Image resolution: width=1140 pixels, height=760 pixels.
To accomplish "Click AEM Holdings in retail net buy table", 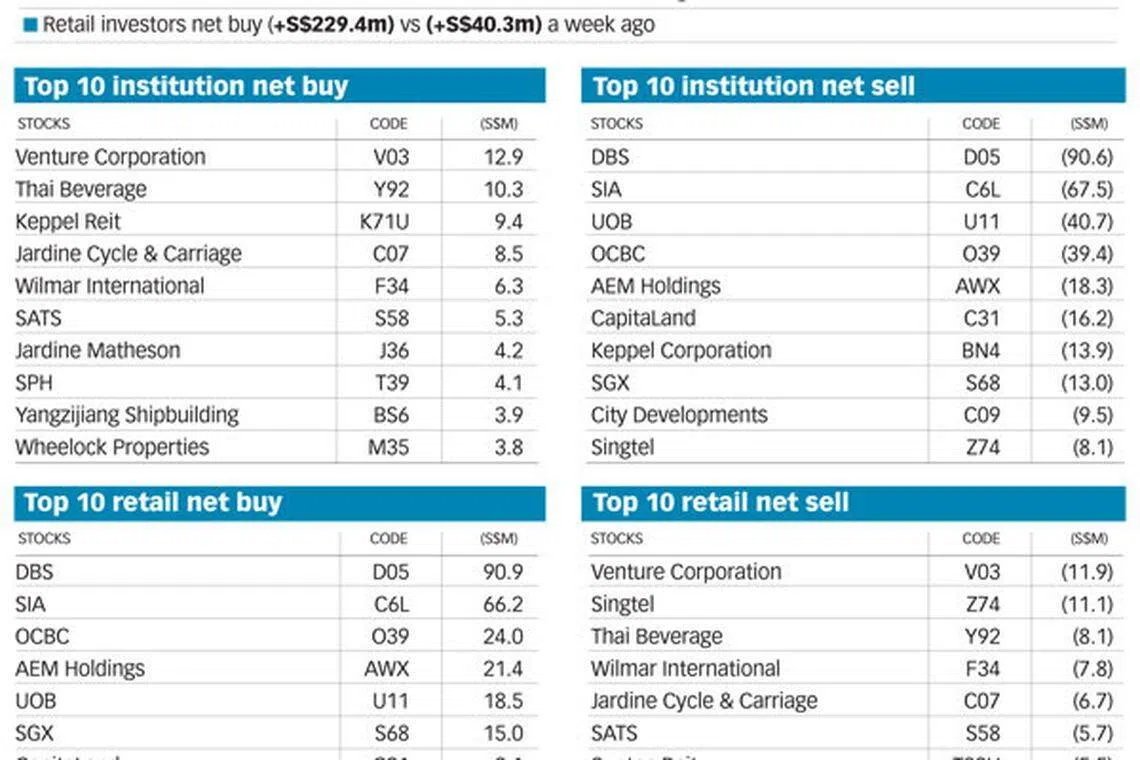I will [80, 668].
